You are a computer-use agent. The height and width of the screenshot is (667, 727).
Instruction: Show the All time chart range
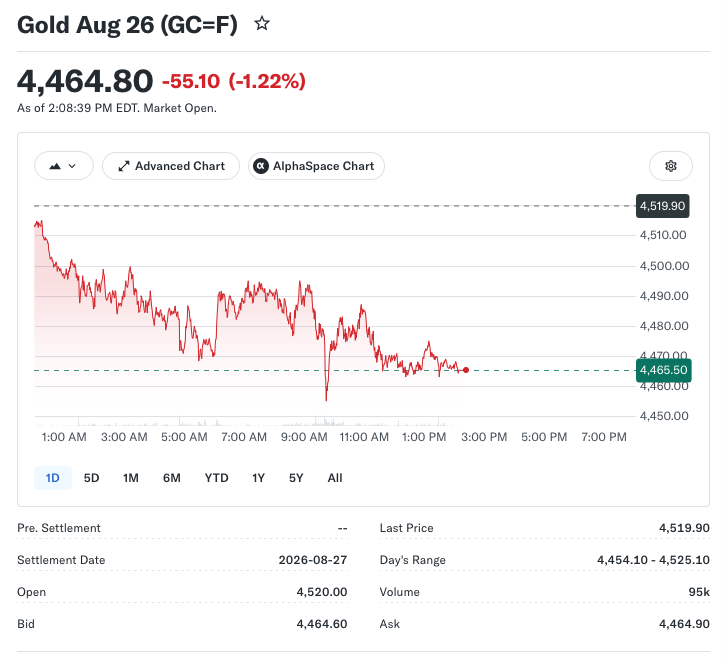coord(335,478)
